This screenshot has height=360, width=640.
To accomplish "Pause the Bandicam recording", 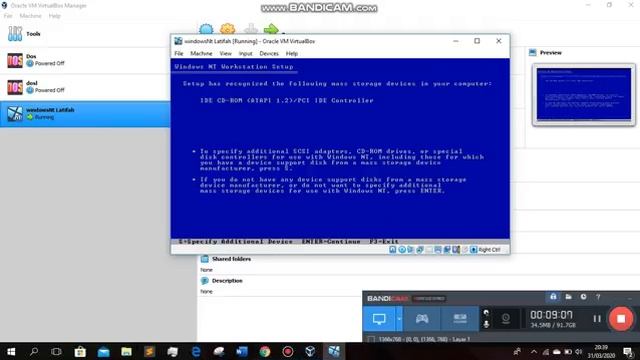I will click(597, 318).
